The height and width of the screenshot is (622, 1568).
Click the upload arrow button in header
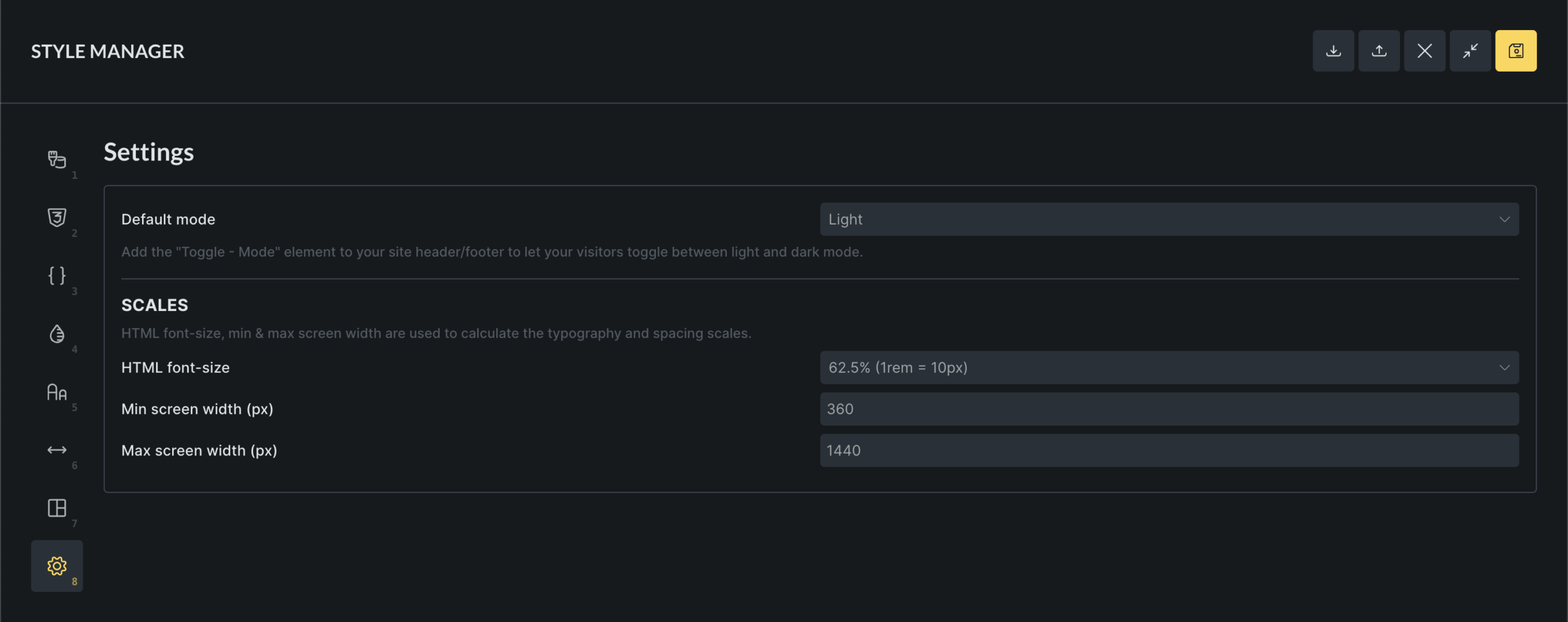(x=1379, y=51)
